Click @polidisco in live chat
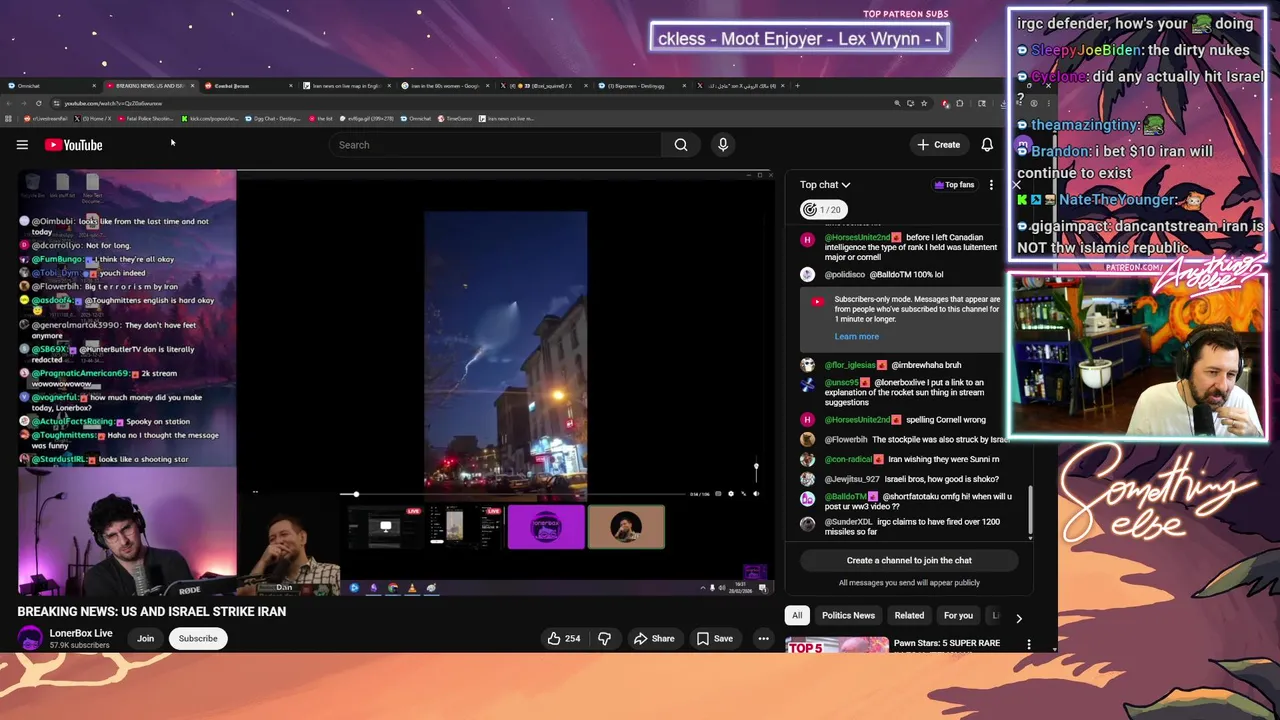Viewport: 1280px width, 720px height. pyautogui.click(x=845, y=274)
